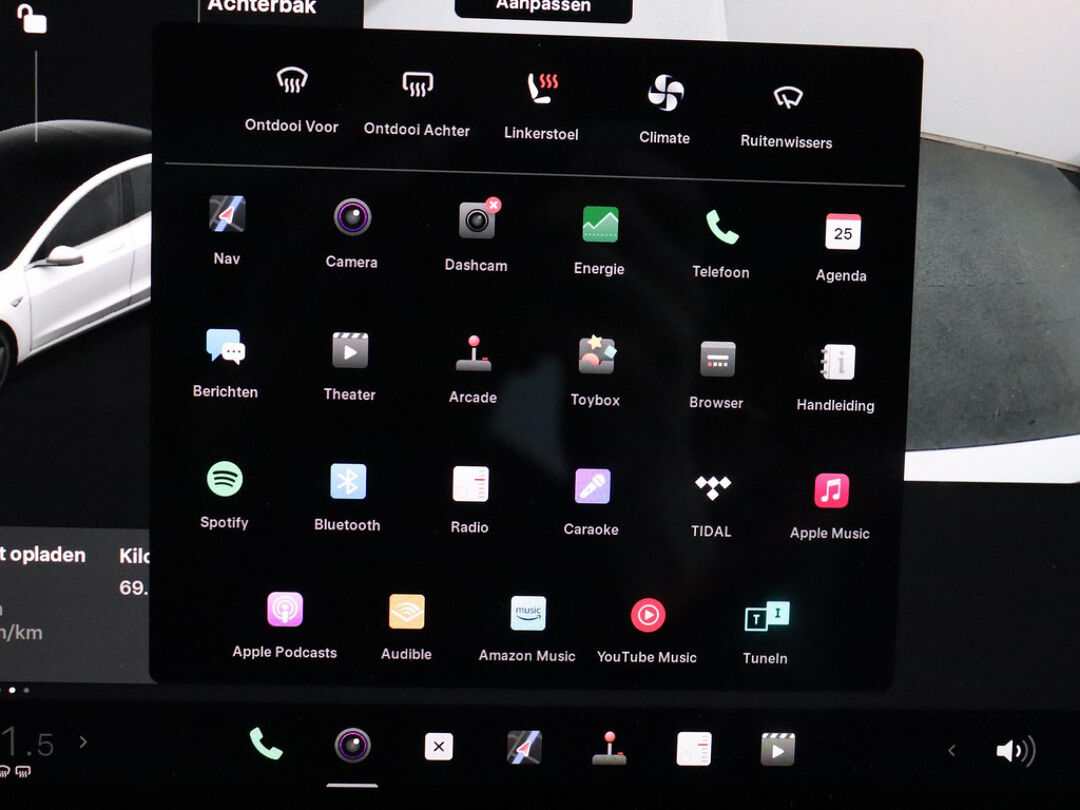Screen dimensions: 1080x810
Task: Open the Theater shortcut in bottom dock
Action: pyautogui.click(x=777, y=748)
